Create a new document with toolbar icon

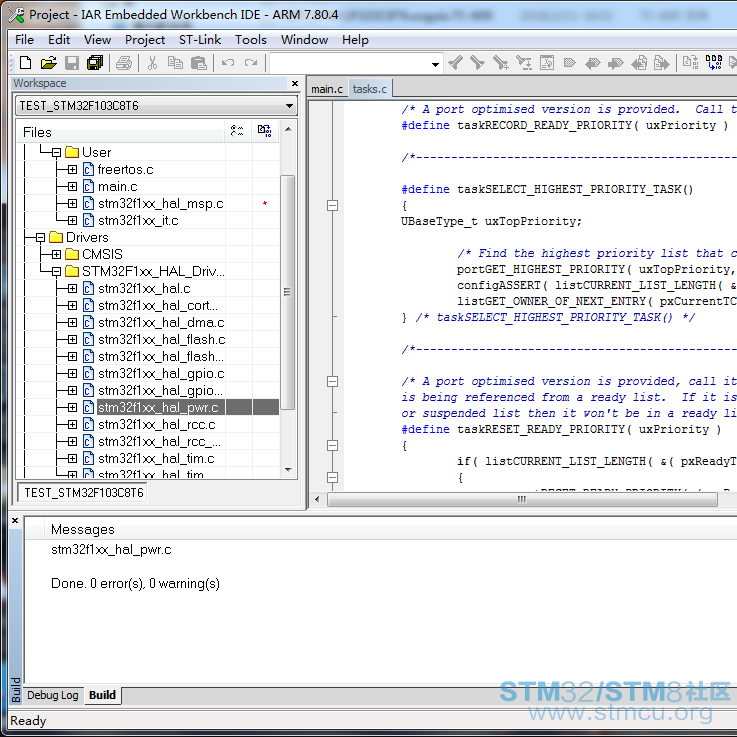pyautogui.click(x=25, y=63)
